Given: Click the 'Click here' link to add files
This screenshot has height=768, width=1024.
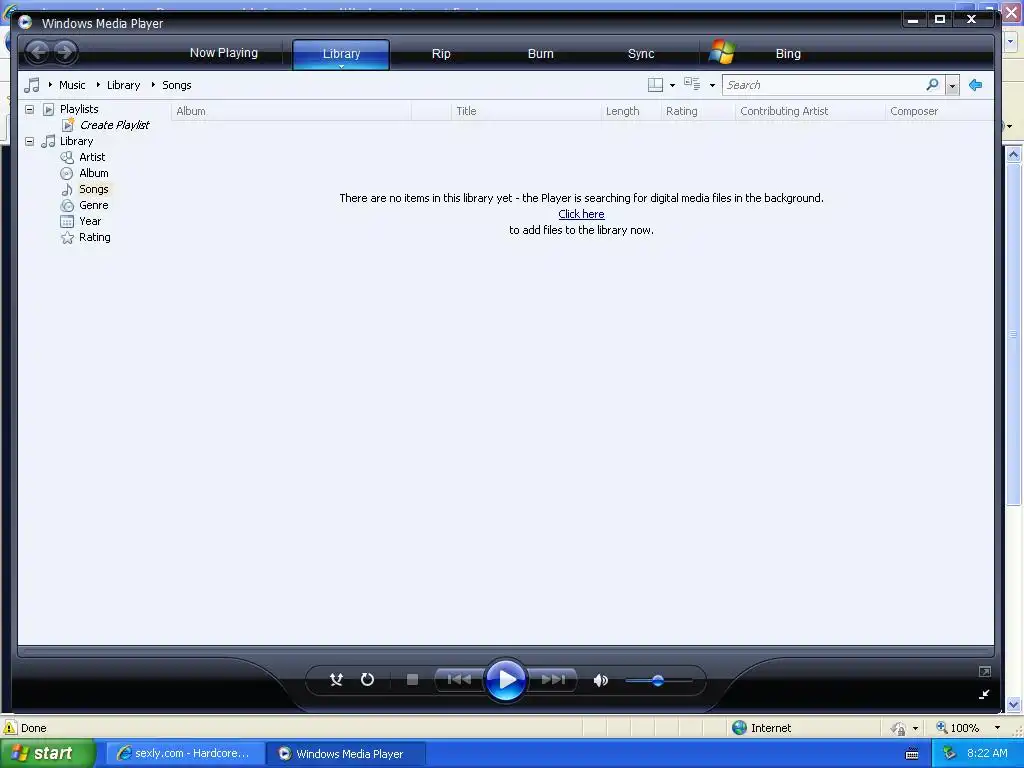Looking at the screenshot, I should tap(581, 214).
